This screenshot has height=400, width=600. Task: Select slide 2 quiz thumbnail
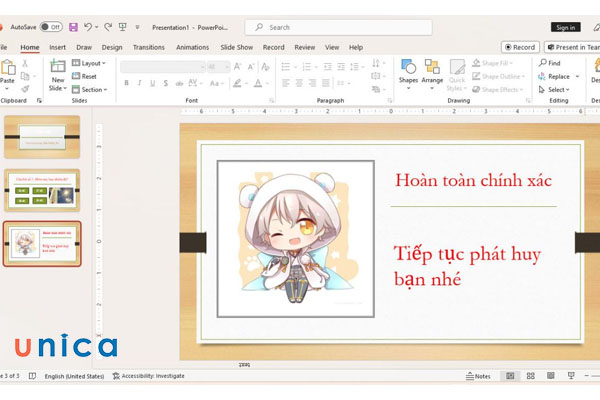[x=42, y=190]
